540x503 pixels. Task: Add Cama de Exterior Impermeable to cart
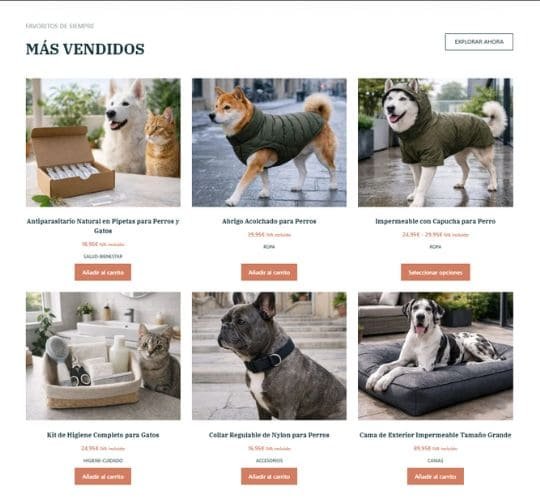click(x=435, y=476)
